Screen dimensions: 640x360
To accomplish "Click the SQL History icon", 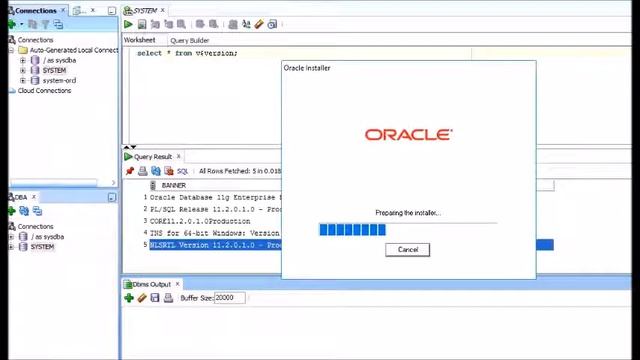I will click(272, 24).
